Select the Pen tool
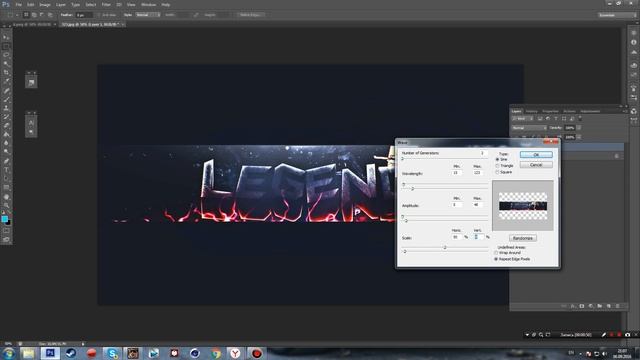 coord(6,161)
